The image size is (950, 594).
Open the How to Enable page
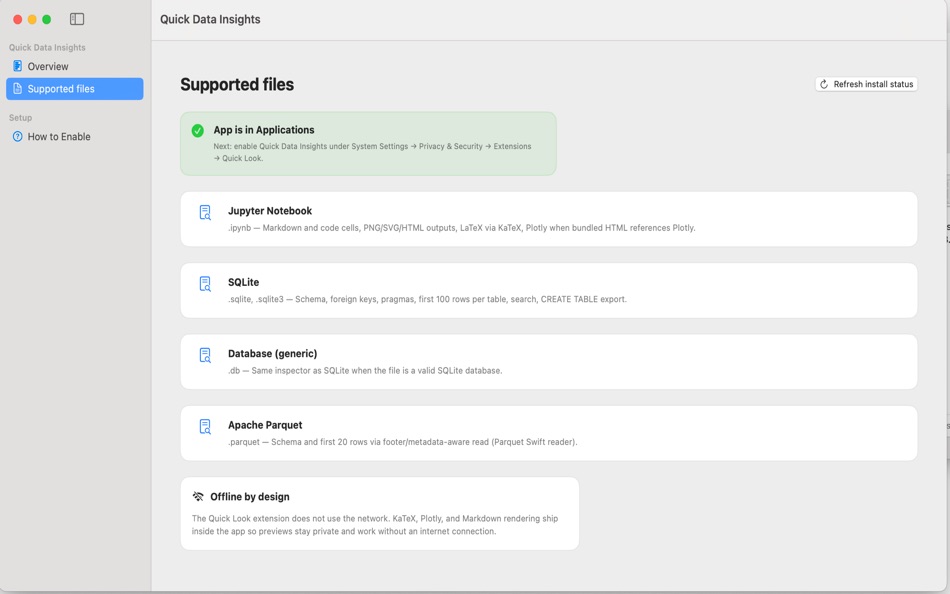(x=75, y=136)
